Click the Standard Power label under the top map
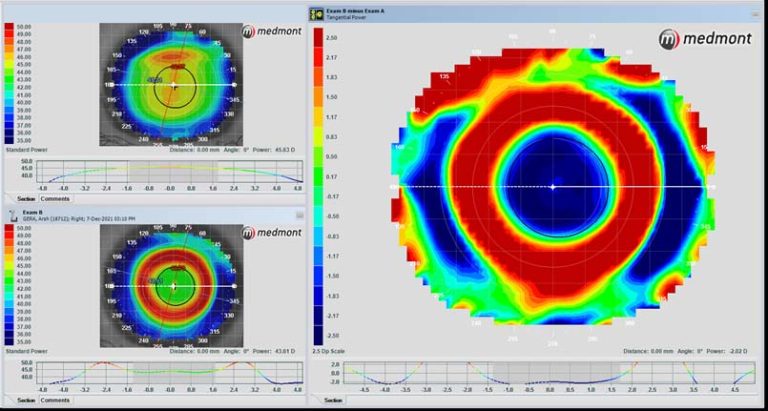The width and height of the screenshot is (768, 411). [28, 151]
